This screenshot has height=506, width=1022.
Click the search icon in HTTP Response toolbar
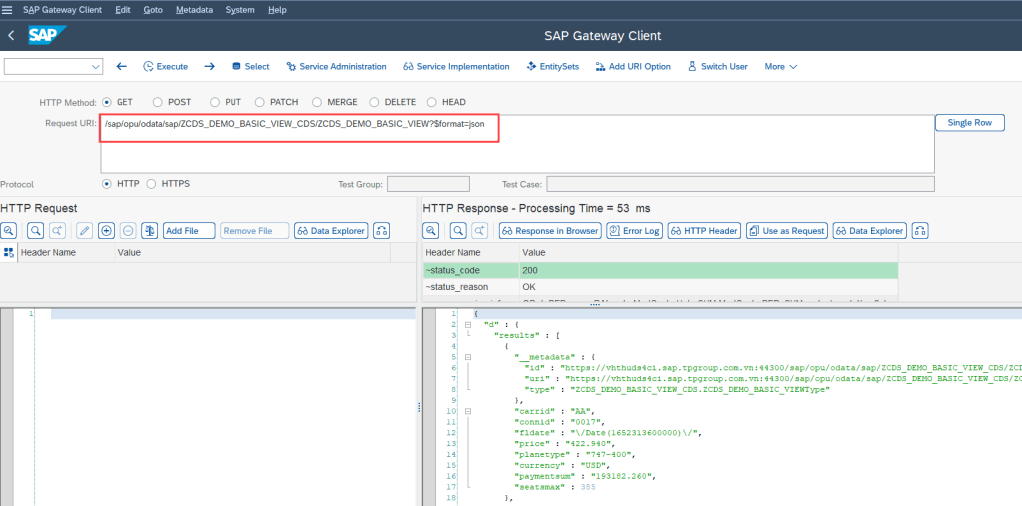pyautogui.click(x=457, y=231)
